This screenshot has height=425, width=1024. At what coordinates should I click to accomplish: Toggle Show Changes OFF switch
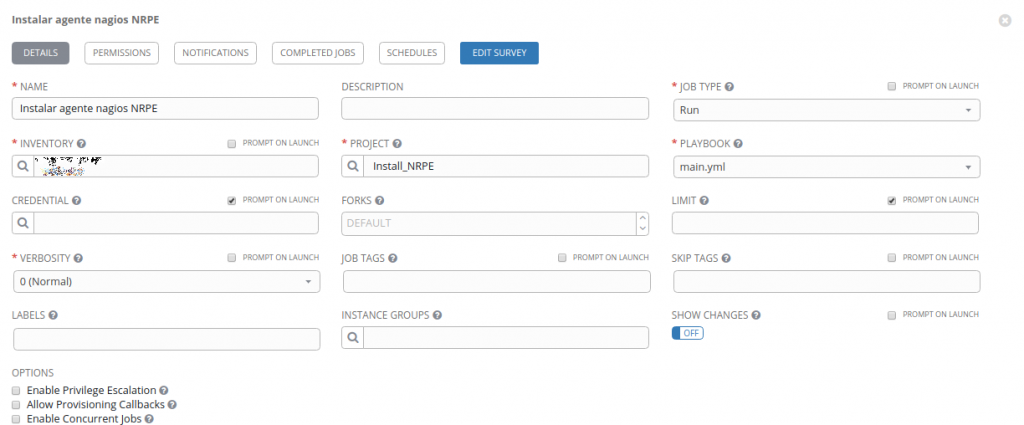point(688,334)
